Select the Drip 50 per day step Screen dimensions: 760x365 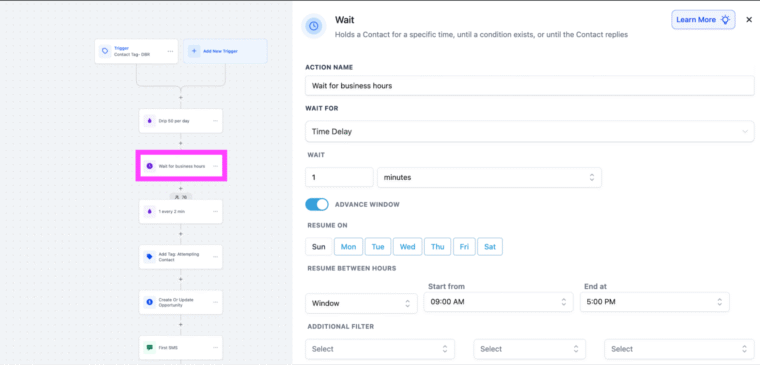pos(181,121)
